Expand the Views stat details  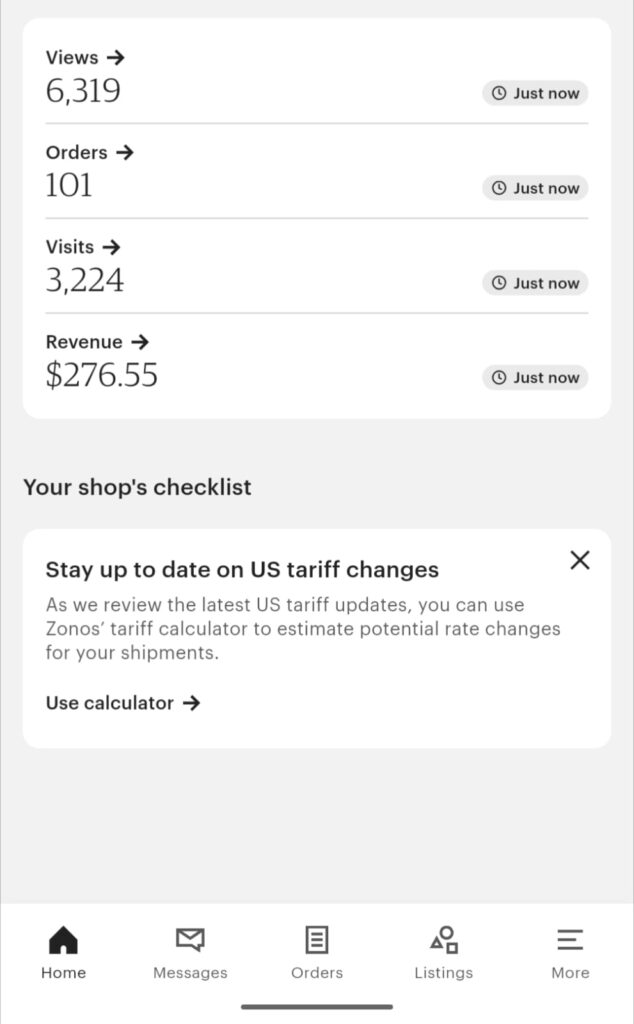pyautogui.click(x=85, y=58)
